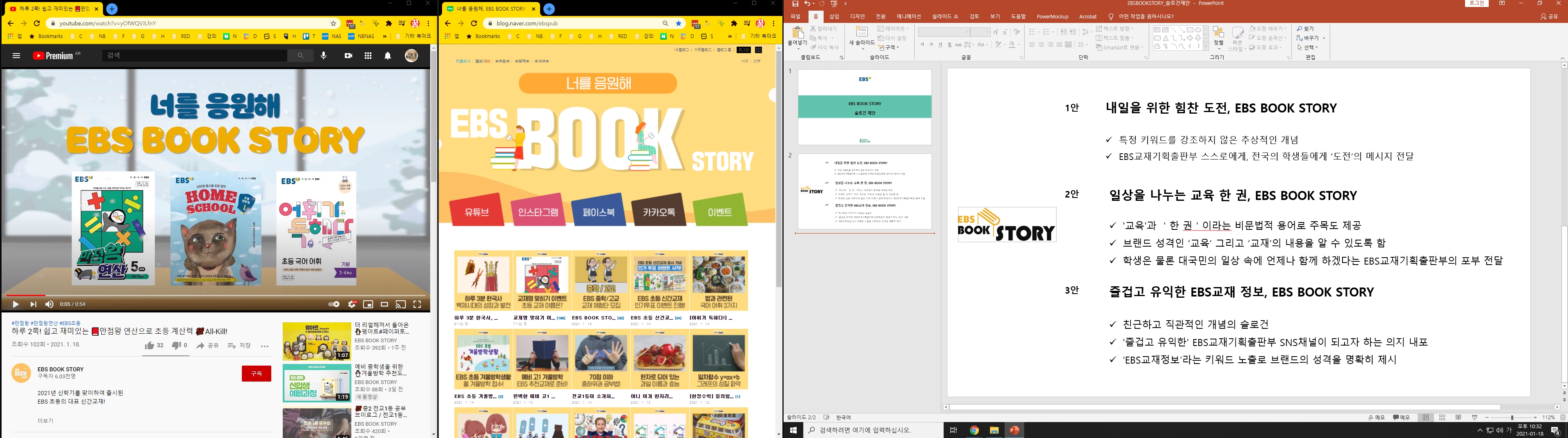Open YouTube player settings gear
1568x438 pixels.
coord(352,304)
